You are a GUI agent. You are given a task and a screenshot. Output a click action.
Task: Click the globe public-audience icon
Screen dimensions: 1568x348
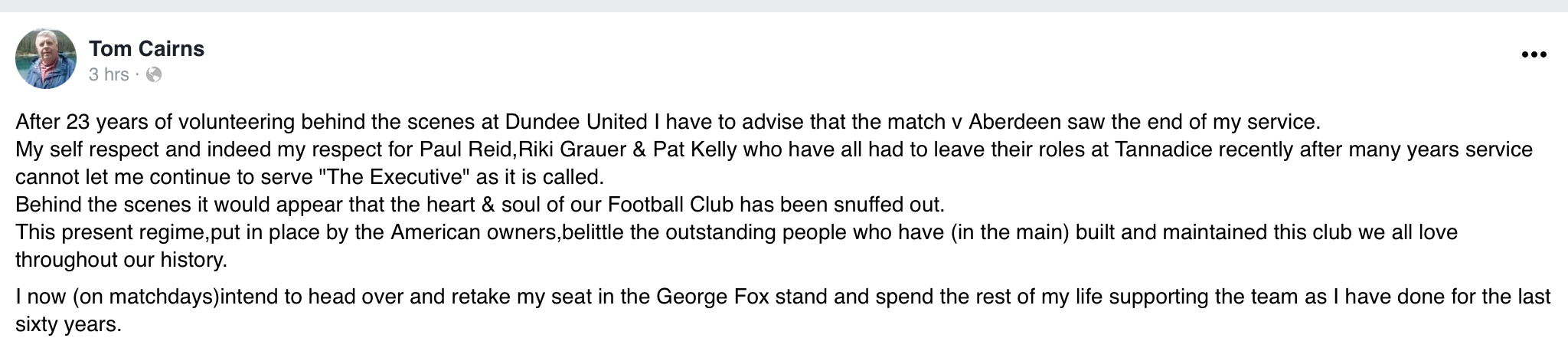click(154, 74)
